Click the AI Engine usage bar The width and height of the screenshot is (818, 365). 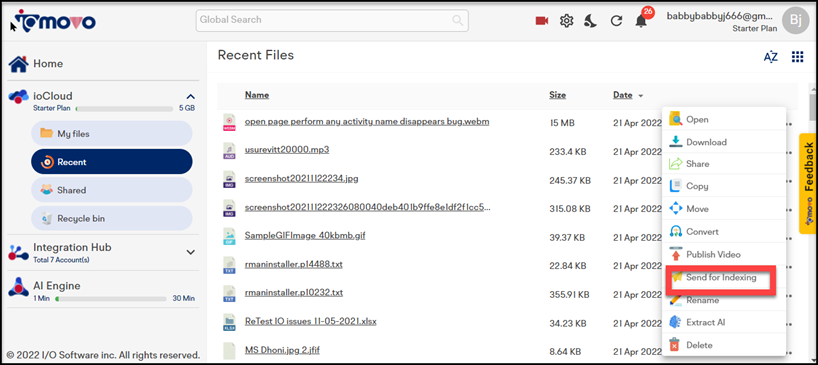point(111,299)
